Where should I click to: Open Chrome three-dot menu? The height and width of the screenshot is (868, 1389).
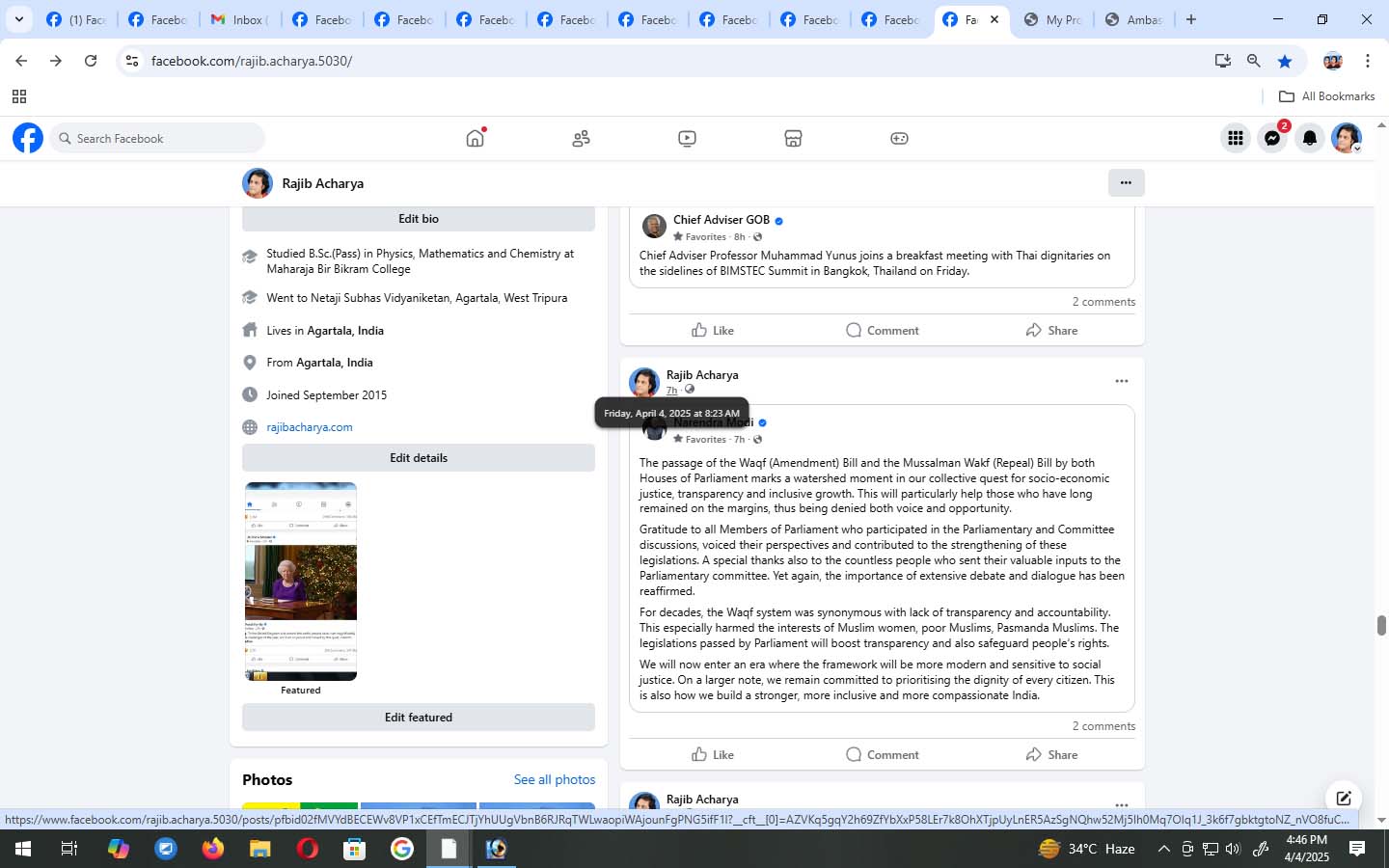tap(1367, 61)
